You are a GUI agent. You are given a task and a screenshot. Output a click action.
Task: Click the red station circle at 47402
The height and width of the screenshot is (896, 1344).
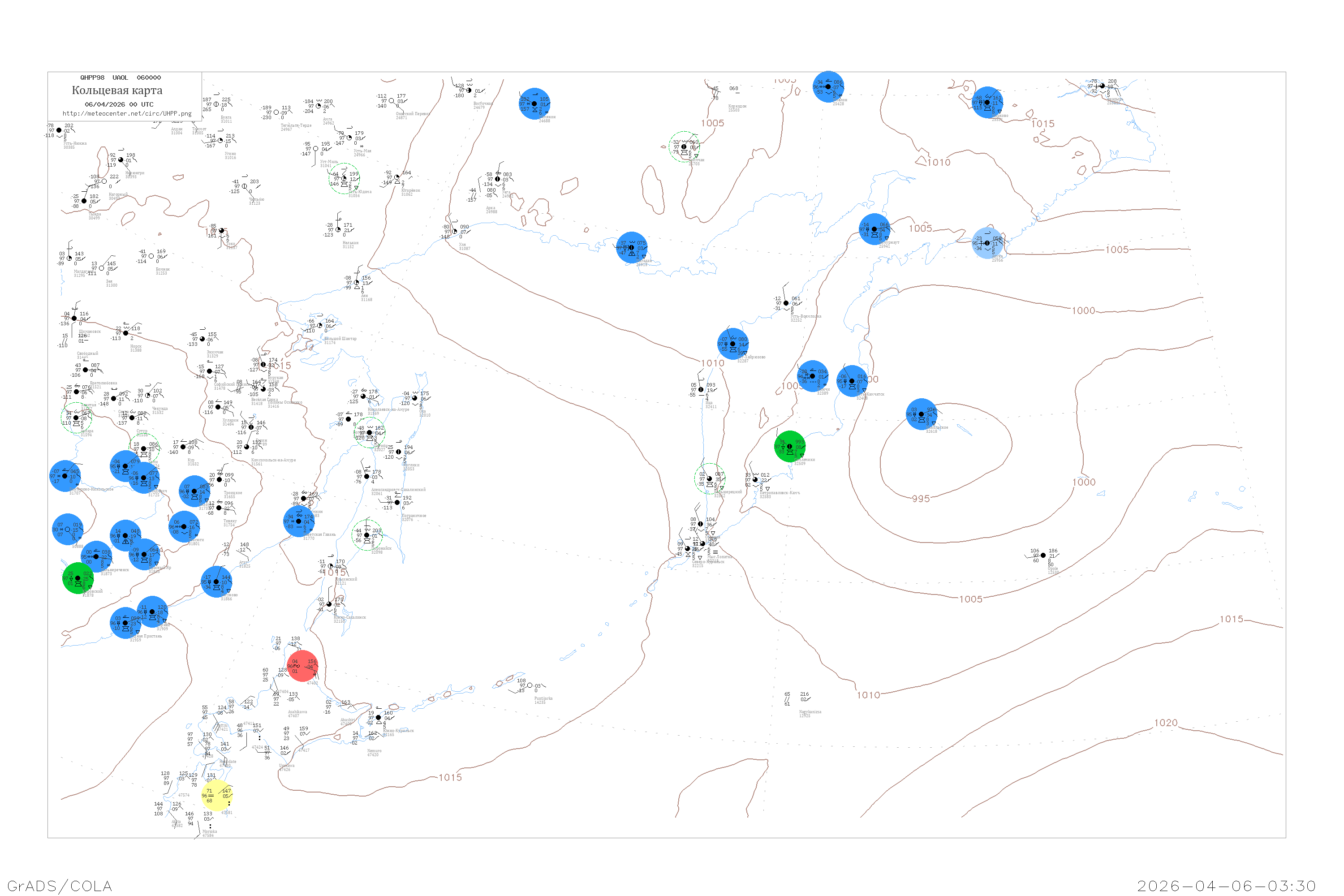point(302,666)
